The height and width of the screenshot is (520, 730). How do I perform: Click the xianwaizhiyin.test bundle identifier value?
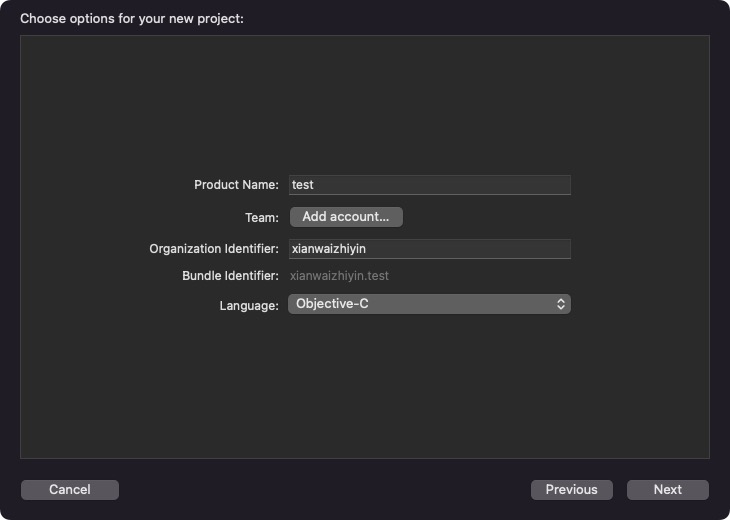click(x=339, y=275)
